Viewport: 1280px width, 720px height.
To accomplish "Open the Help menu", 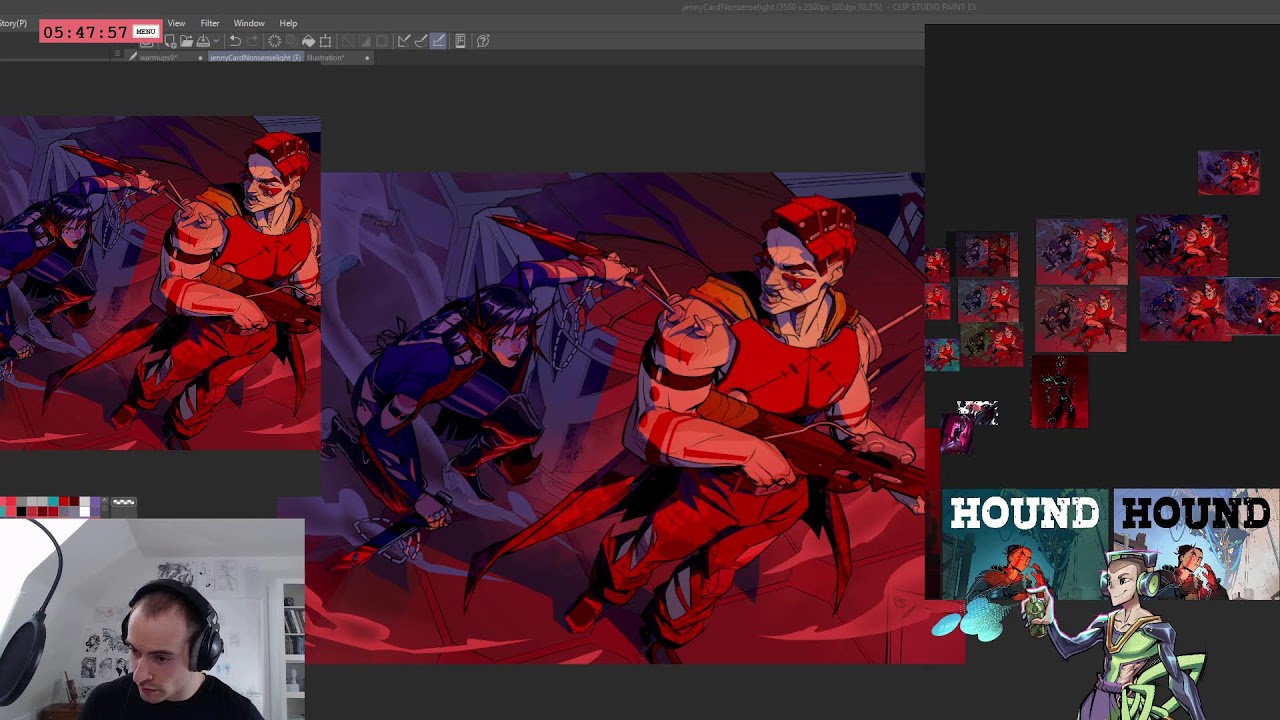I will [x=288, y=23].
